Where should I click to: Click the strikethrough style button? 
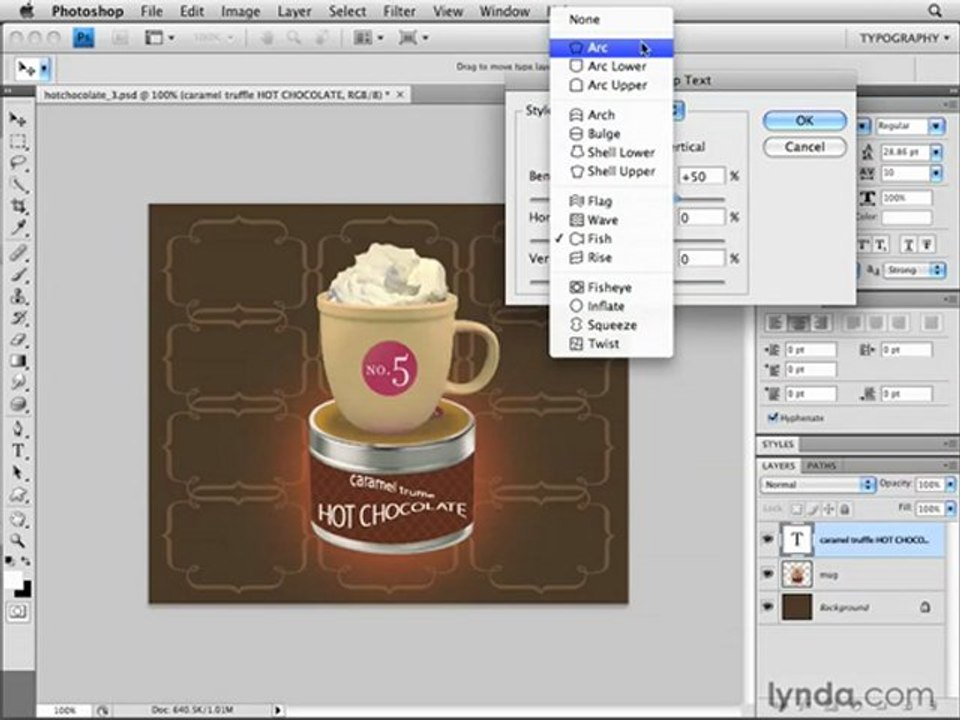[928, 245]
